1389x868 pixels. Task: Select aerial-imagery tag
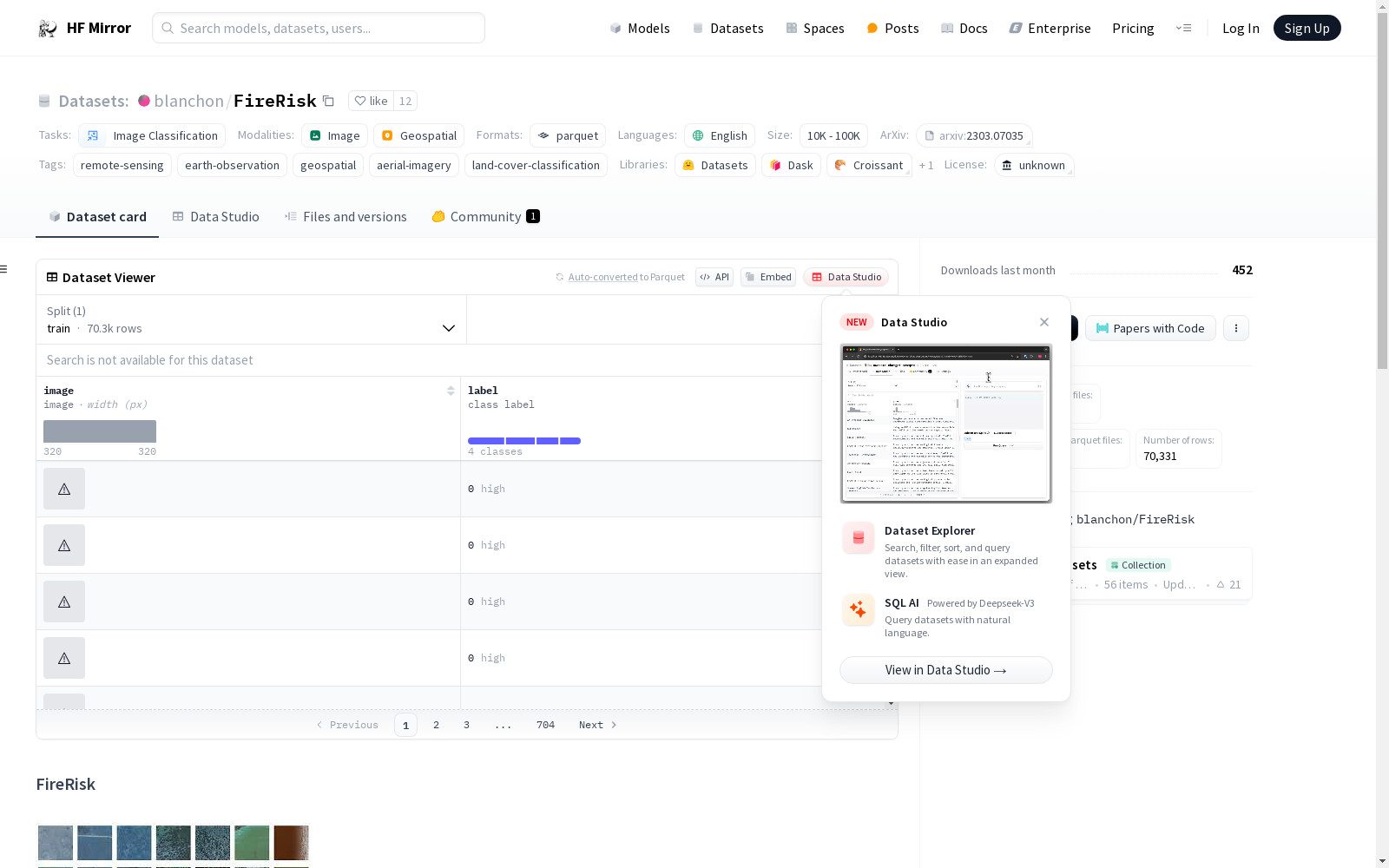point(414,165)
